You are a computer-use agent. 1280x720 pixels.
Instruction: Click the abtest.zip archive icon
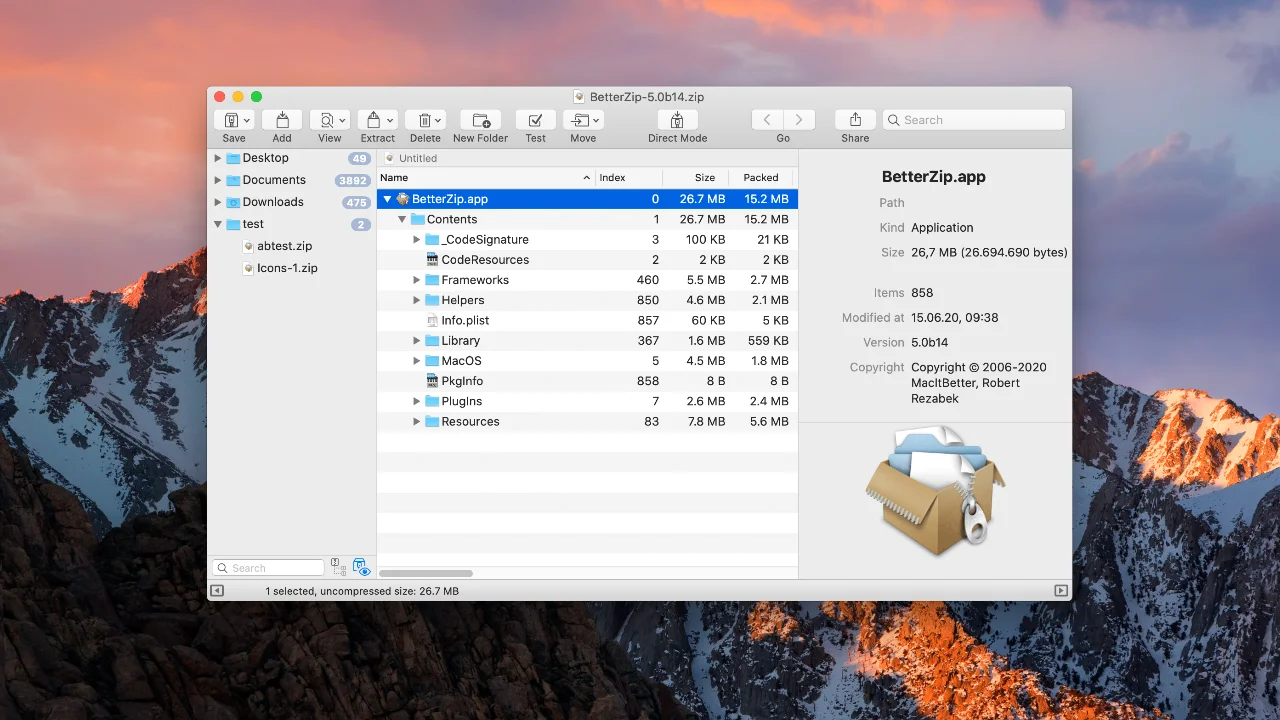[x=248, y=246]
